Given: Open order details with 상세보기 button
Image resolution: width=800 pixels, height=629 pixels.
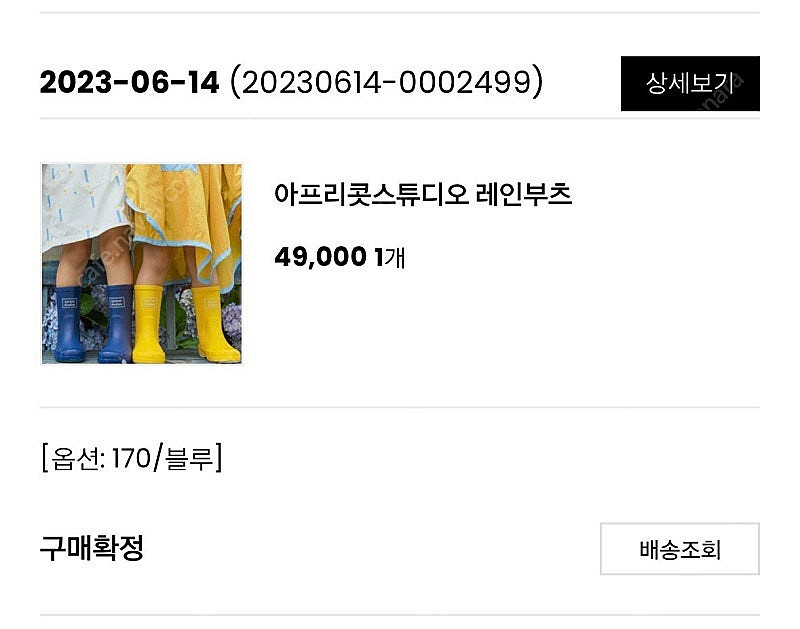Looking at the screenshot, I should click(690, 84).
